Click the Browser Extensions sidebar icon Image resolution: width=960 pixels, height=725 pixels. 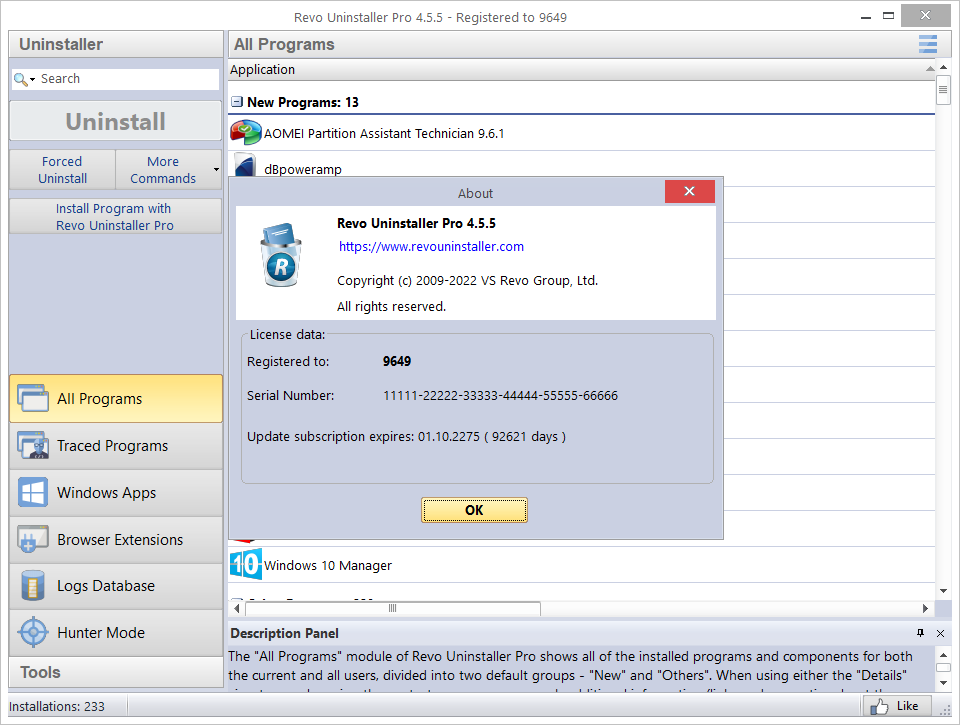click(x=33, y=539)
